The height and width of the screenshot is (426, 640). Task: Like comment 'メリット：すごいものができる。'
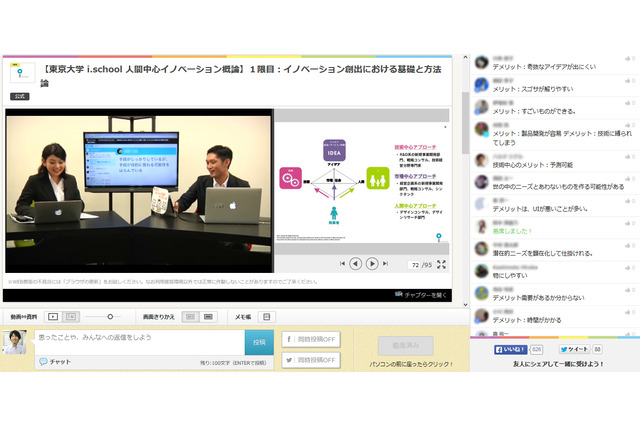pyautogui.click(x=630, y=103)
